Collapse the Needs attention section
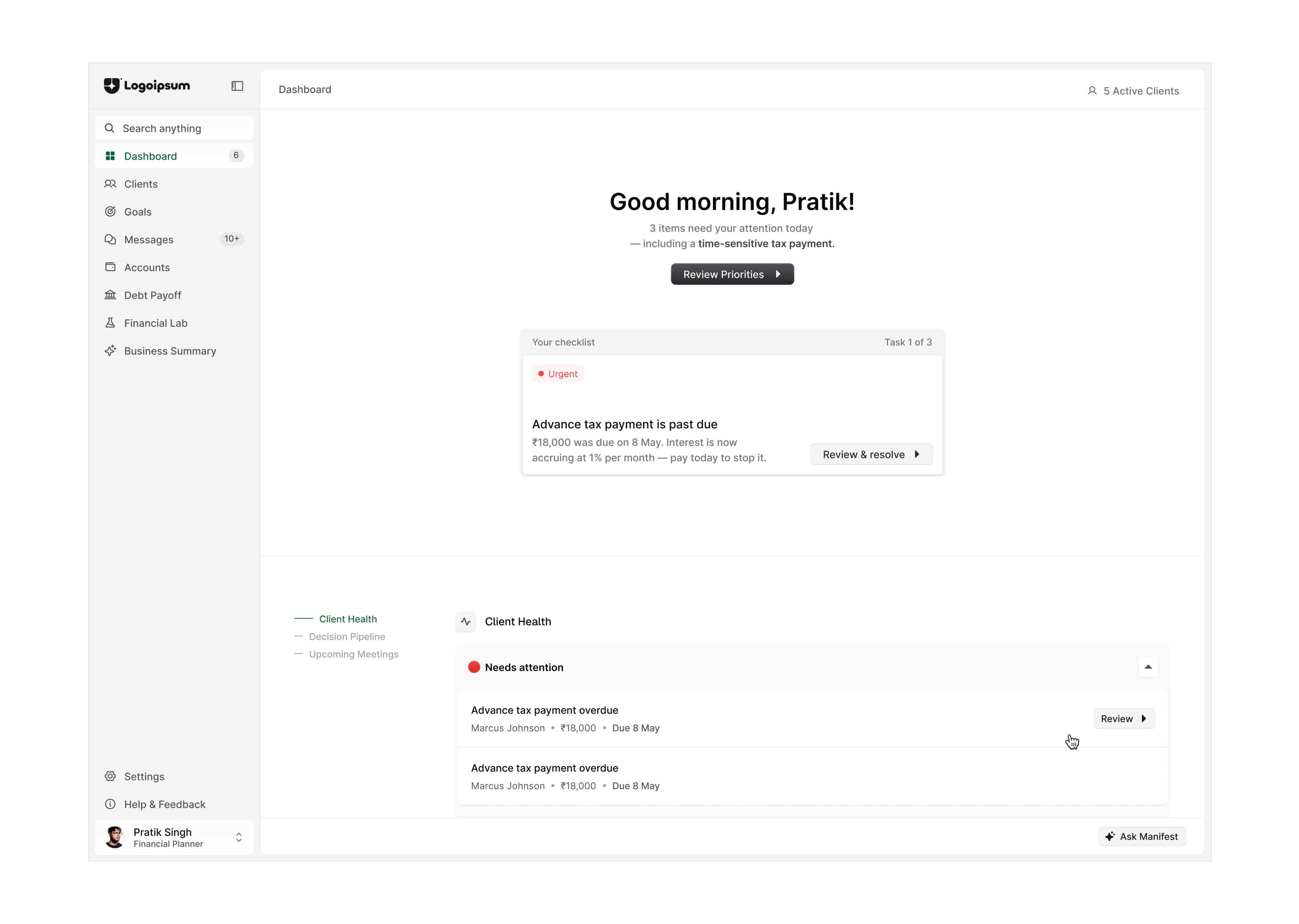The height and width of the screenshot is (924, 1299). [1148, 667]
